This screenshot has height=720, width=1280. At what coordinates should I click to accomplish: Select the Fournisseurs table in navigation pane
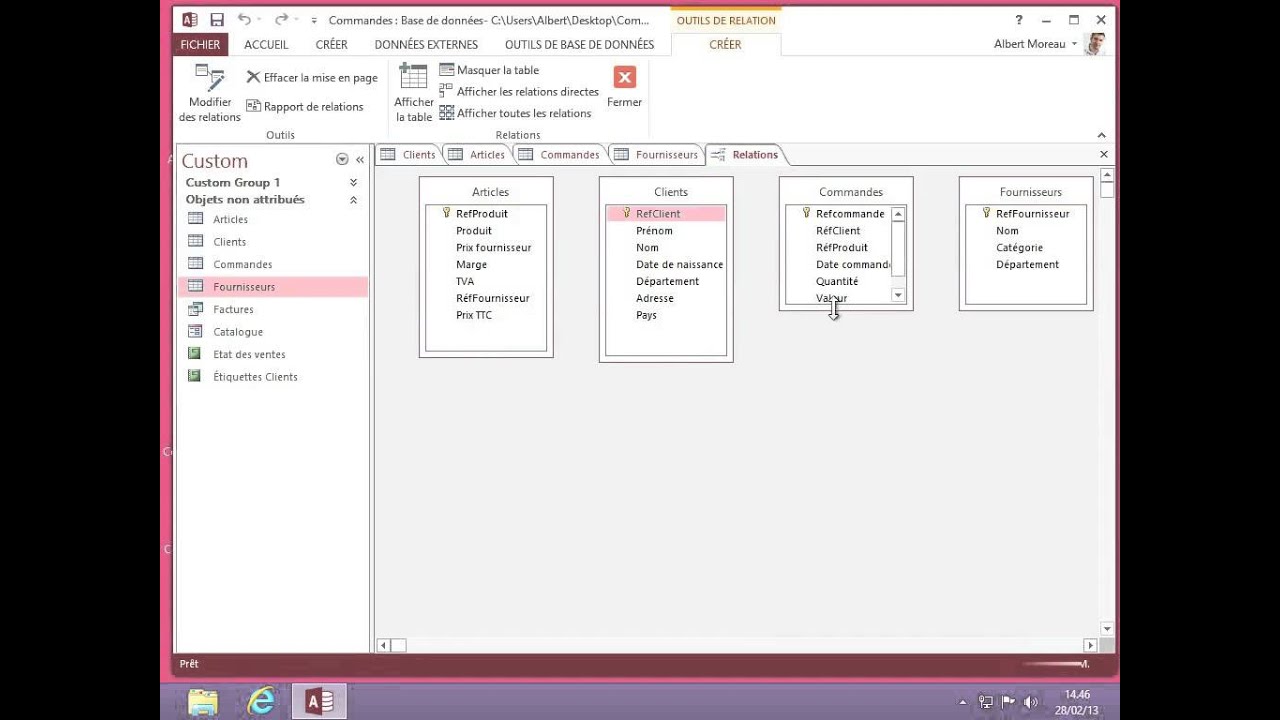click(273, 287)
